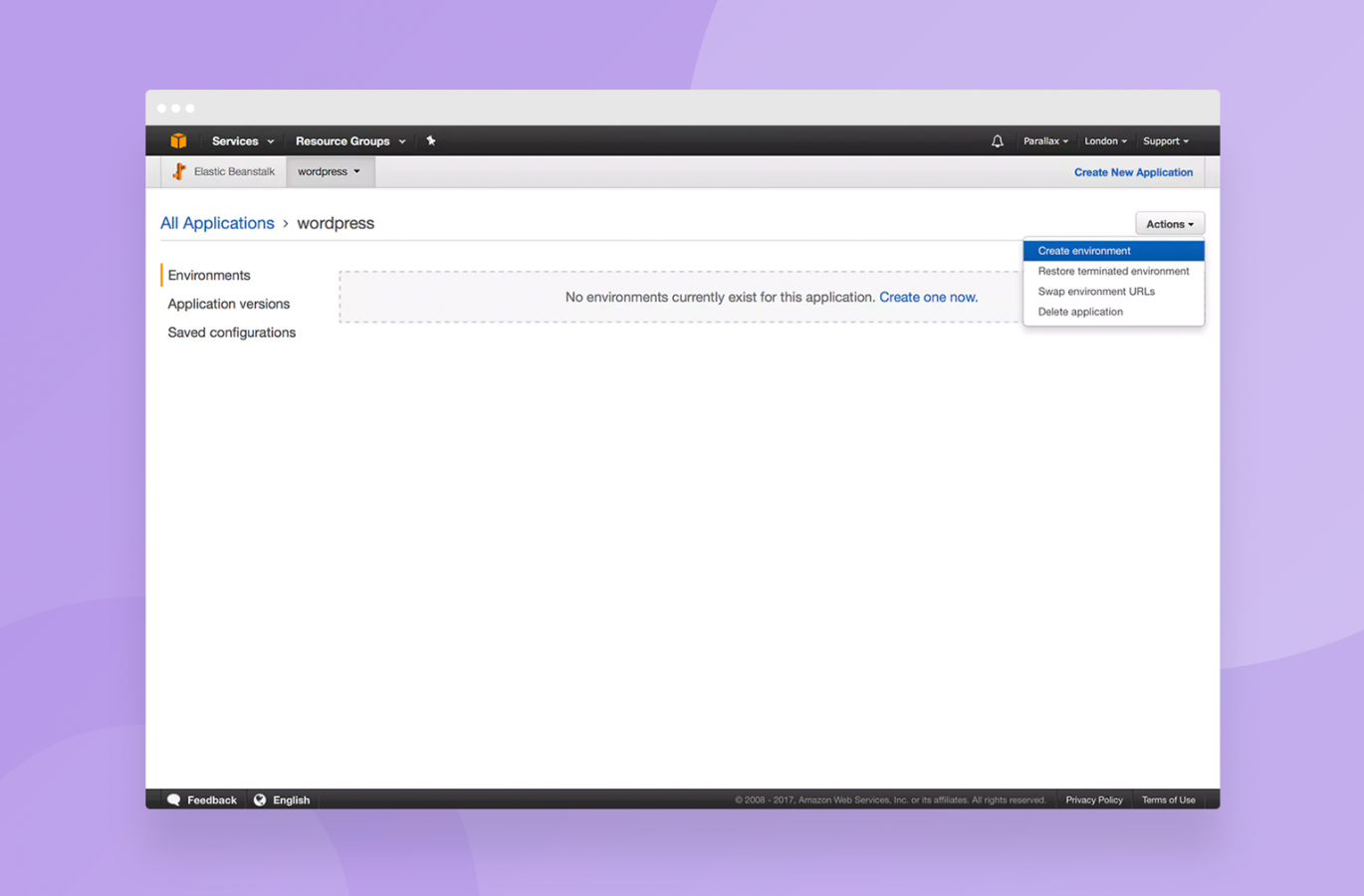Click the Feedback button in footer
This screenshot has width=1364, height=896.
tap(202, 799)
